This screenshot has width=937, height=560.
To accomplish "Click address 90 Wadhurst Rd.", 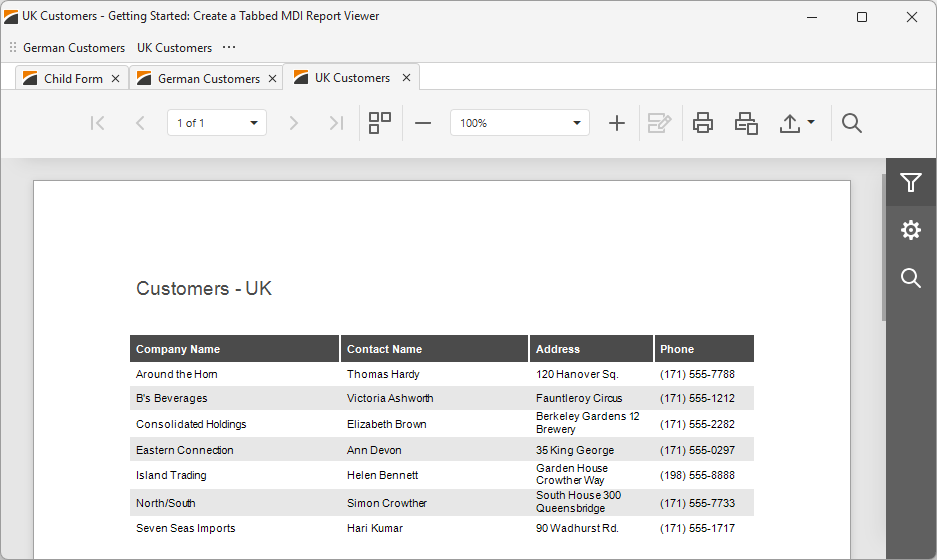I will point(577,528).
